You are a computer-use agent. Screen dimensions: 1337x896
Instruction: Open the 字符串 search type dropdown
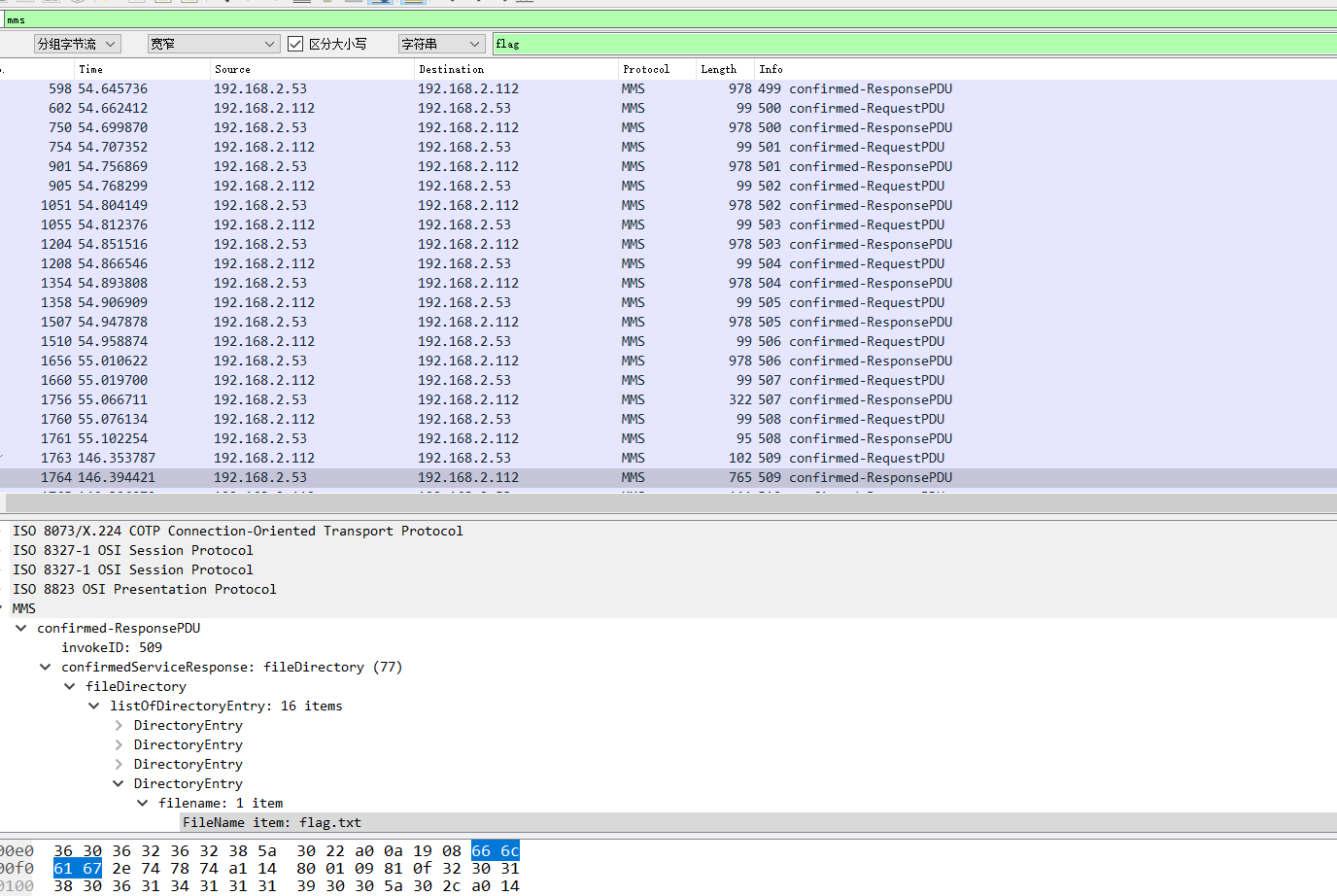[x=441, y=44]
